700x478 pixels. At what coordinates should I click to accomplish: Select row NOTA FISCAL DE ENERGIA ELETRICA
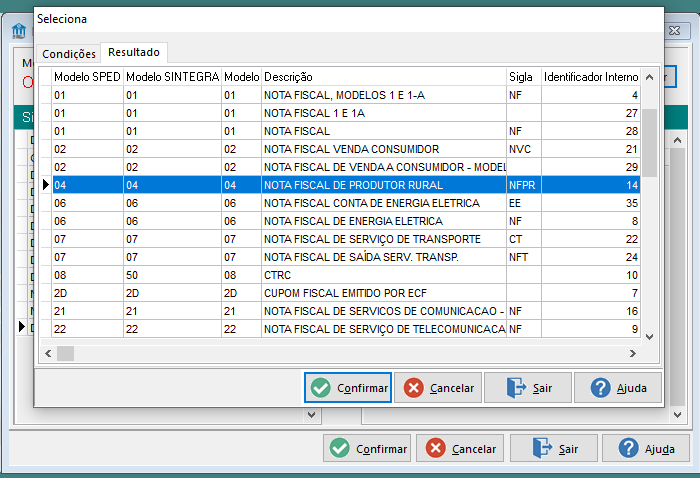(346, 221)
